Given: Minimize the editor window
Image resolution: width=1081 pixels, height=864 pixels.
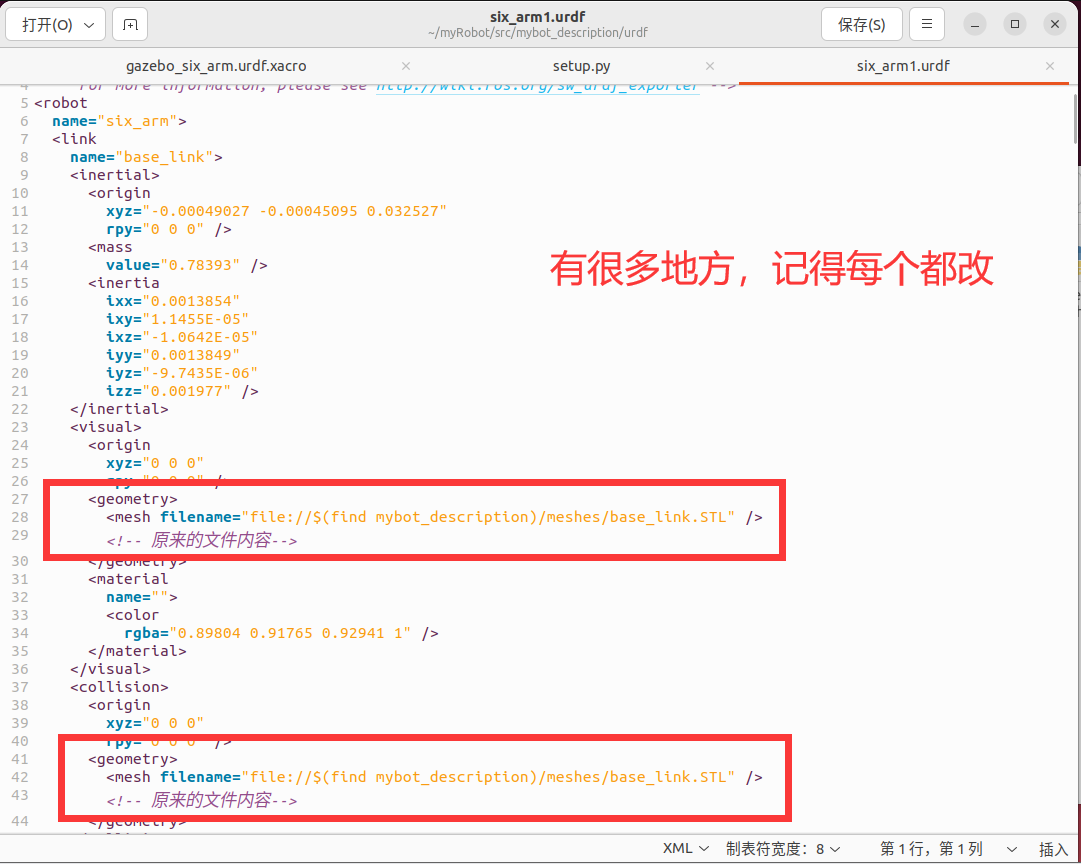Looking at the screenshot, I should (x=975, y=25).
